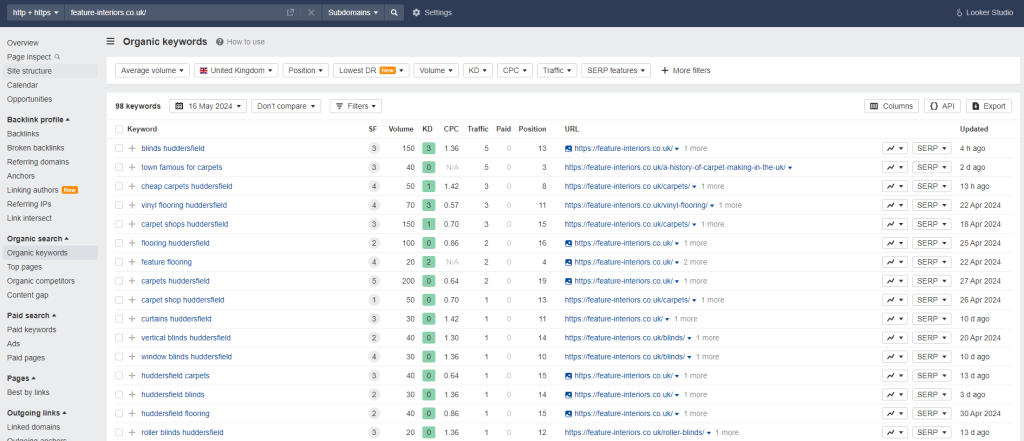Select the feature flooring row checkbox
Screen dimensions: 1024x441
click(119, 262)
